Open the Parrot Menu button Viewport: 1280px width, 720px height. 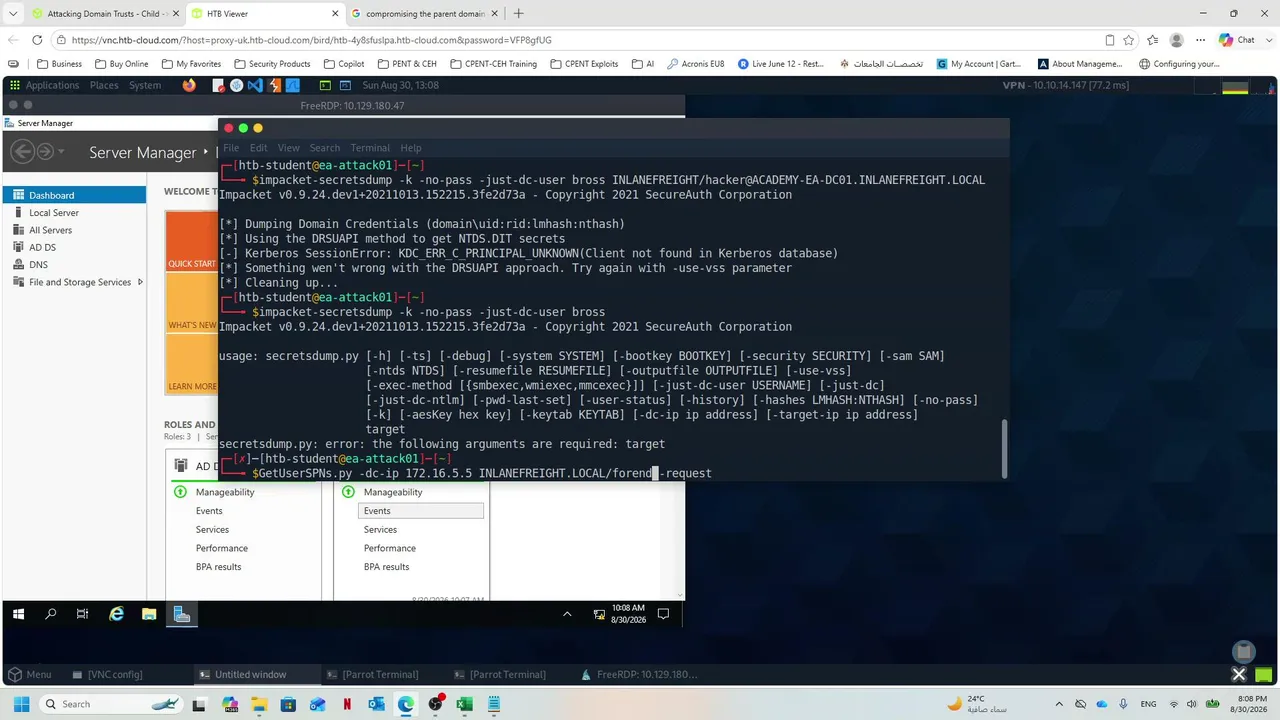30,674
